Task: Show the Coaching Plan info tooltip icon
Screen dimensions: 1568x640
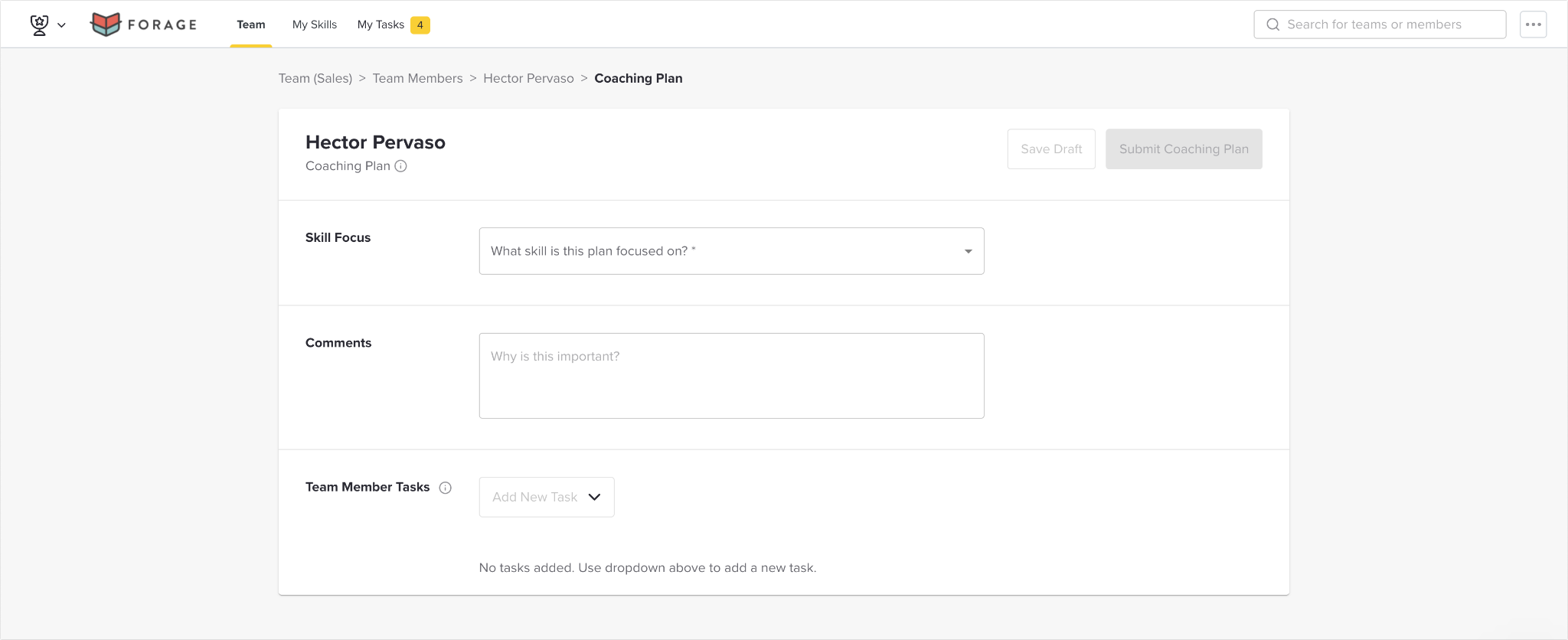Action: (400, 166)
